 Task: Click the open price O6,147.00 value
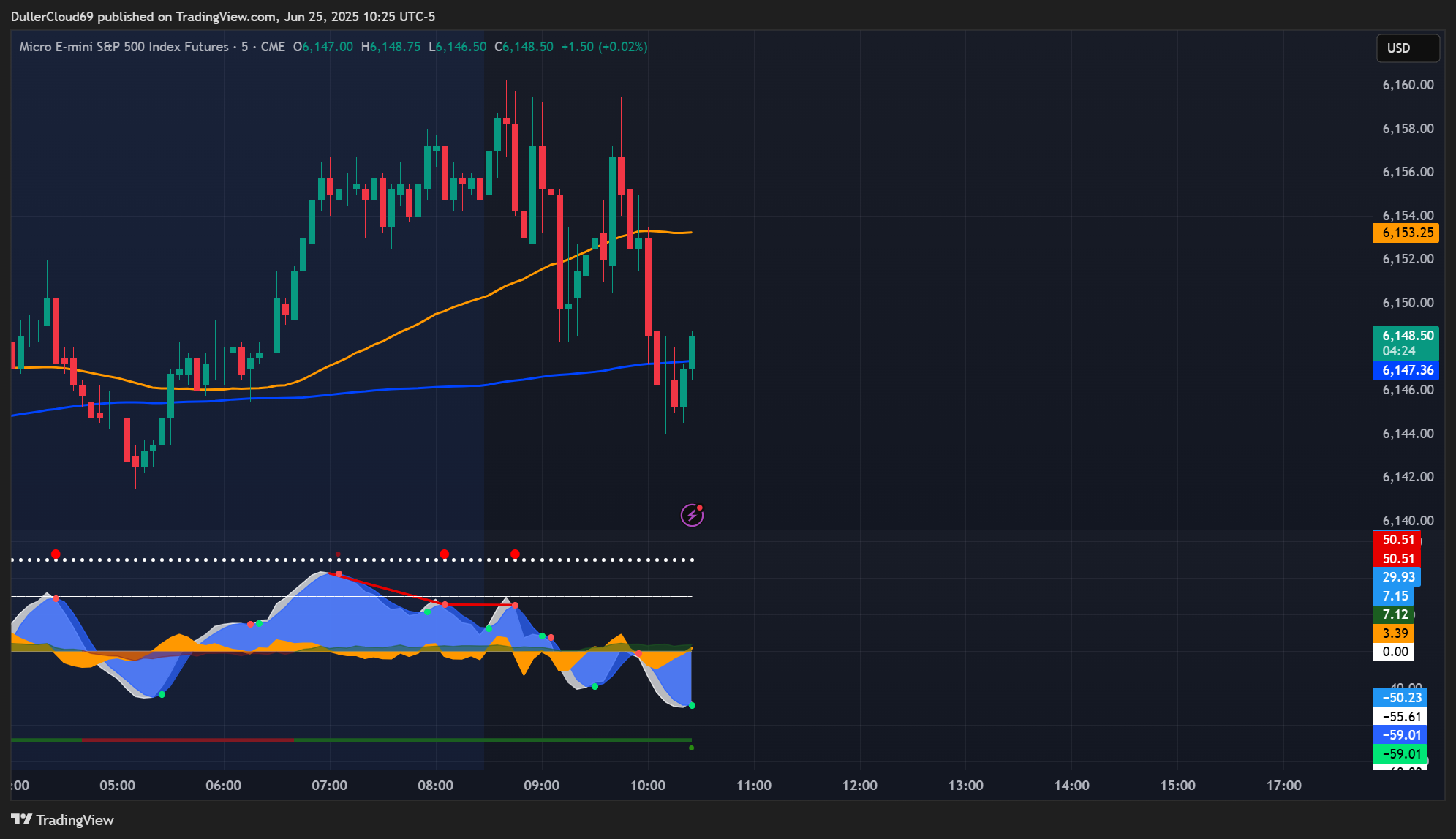(323, 47)
